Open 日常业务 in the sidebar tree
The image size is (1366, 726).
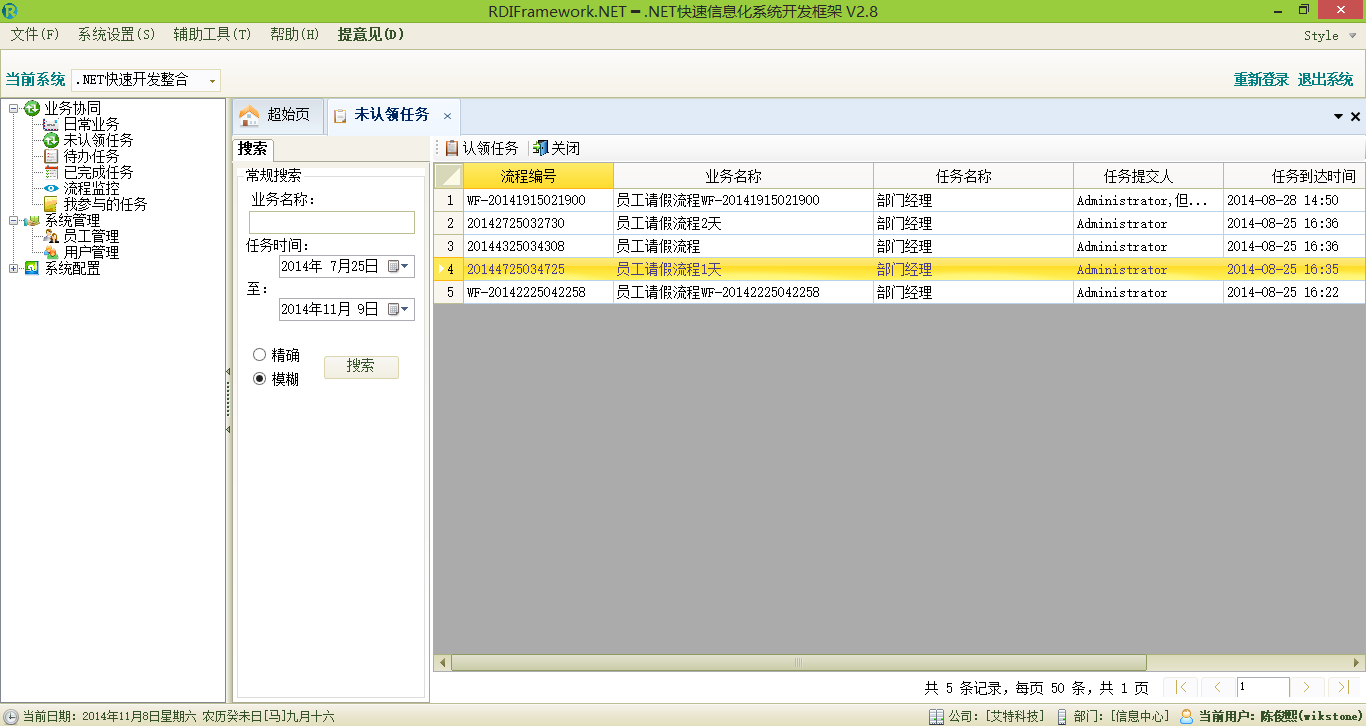90,124
